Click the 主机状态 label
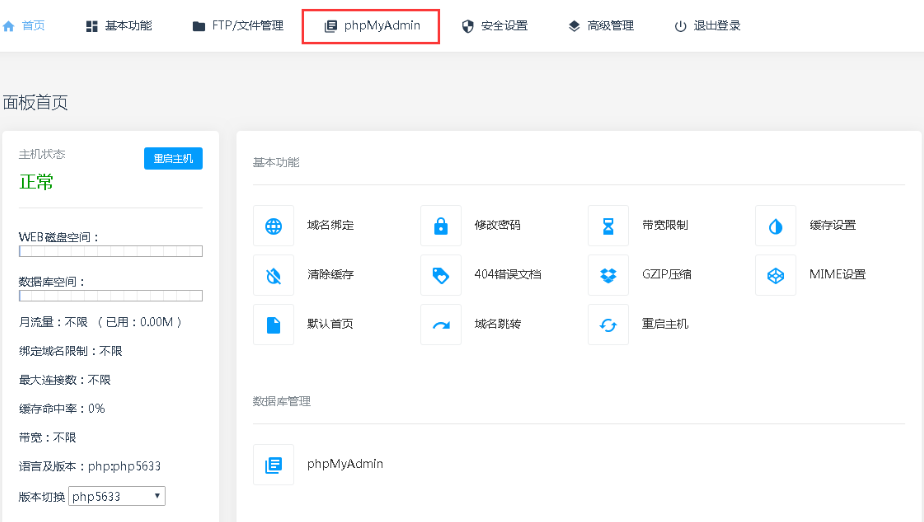The height and width of the screenshot is (522, 924). pos(42,154)
